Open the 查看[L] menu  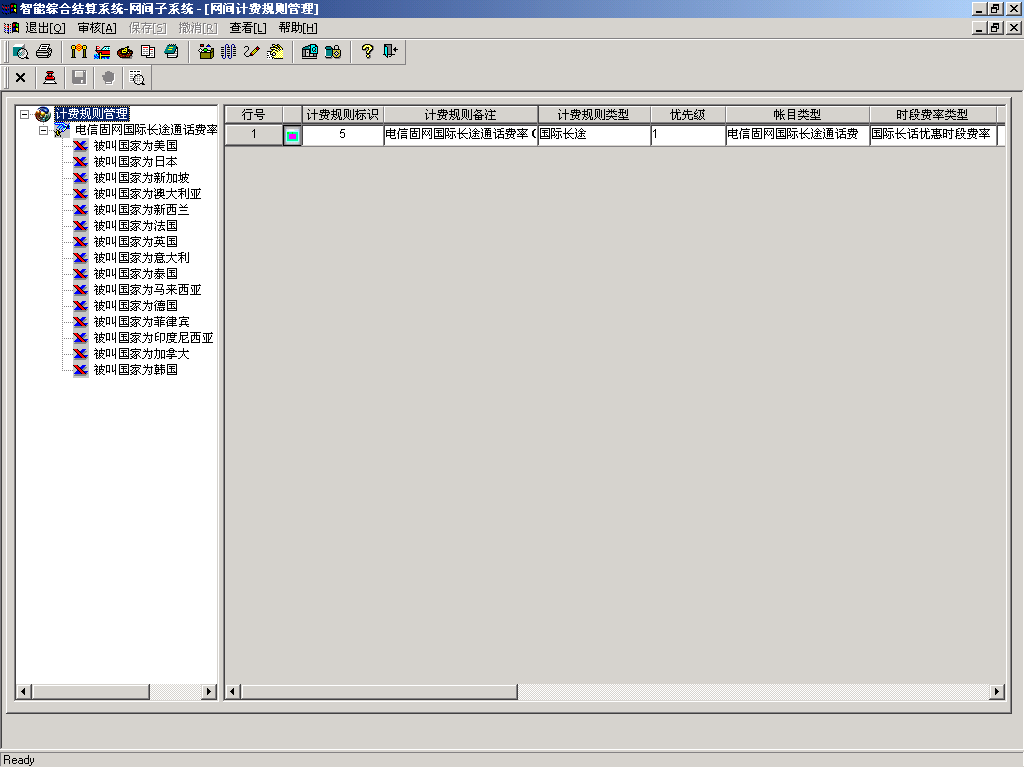coord(248,28)
